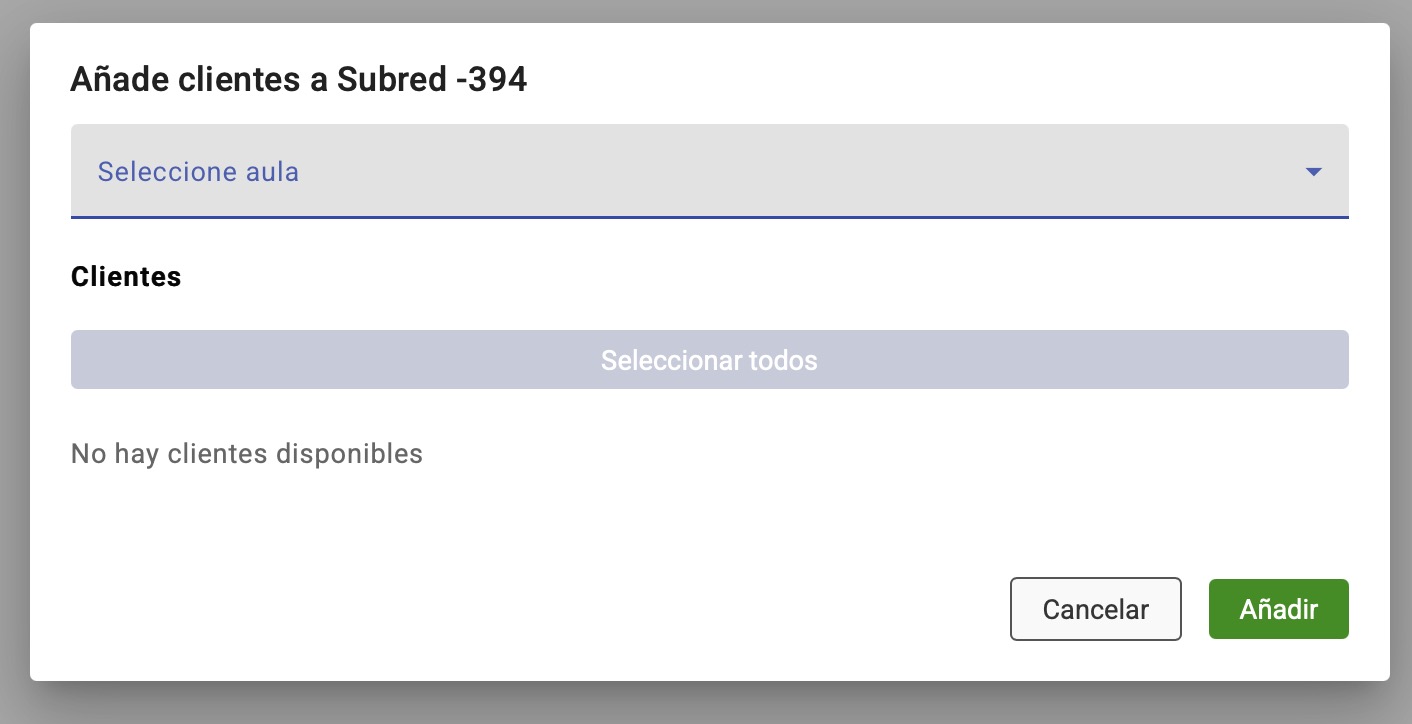Click the blue underline of the aula field

click(709, 216)
